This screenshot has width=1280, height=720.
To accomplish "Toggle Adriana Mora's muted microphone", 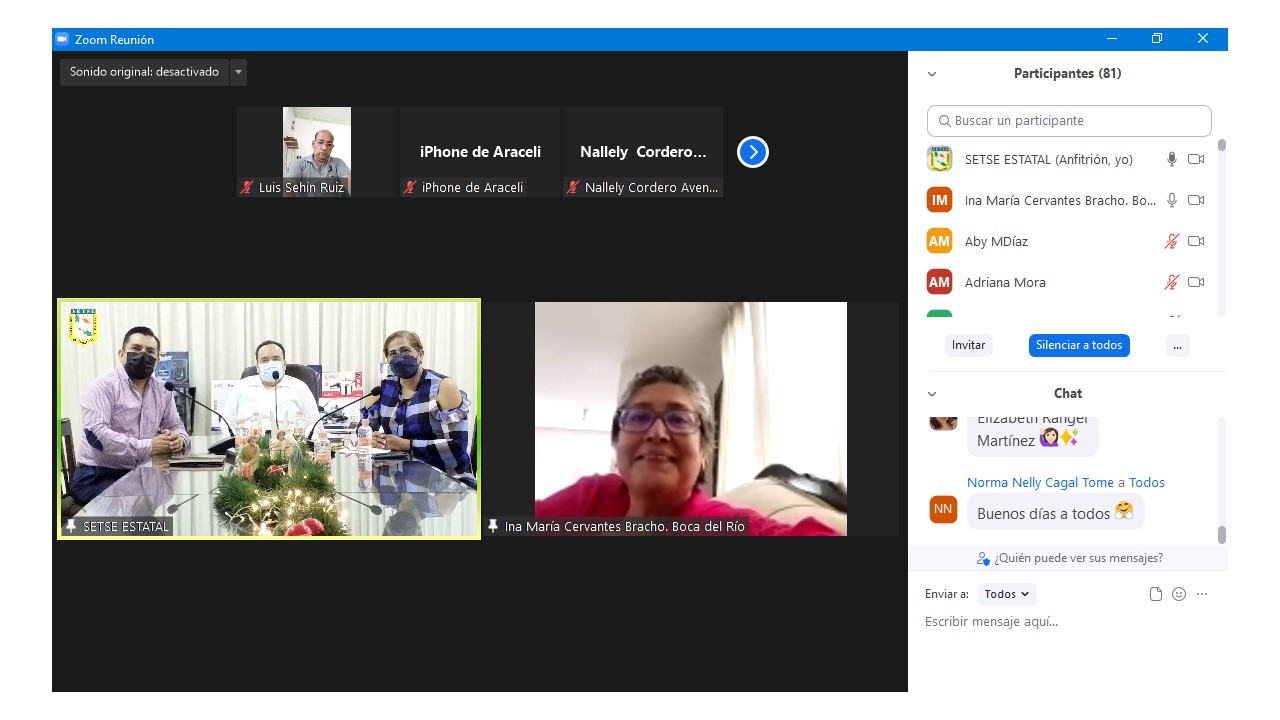I will point(1172,282).
